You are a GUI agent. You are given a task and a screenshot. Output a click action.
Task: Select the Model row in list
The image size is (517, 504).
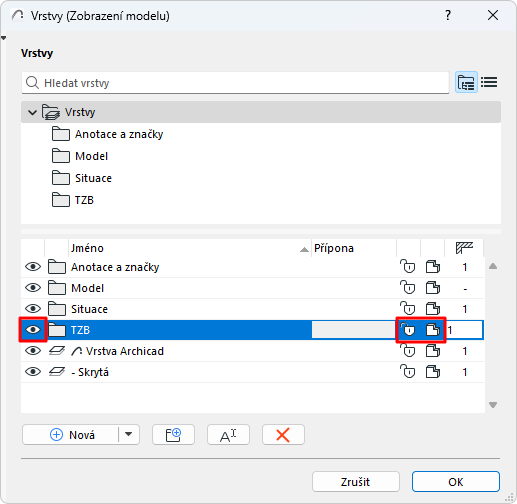pos(252,288)
